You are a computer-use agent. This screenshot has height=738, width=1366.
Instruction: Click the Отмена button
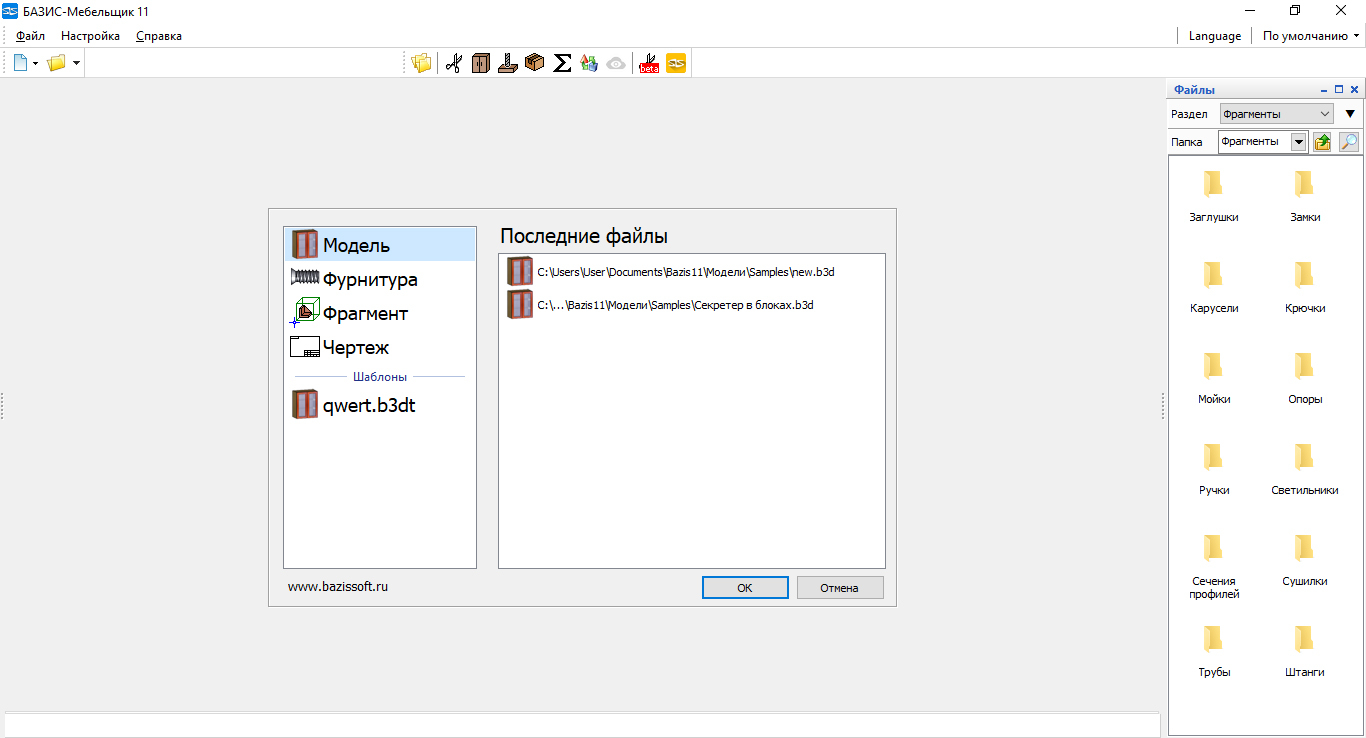(840, 588)
